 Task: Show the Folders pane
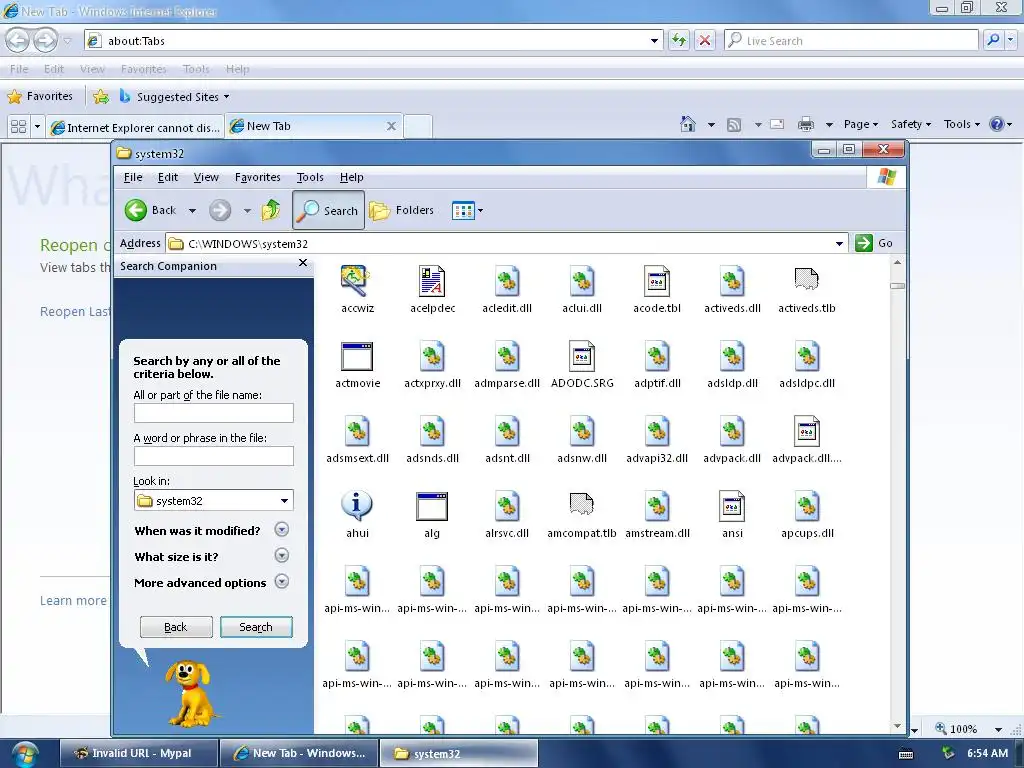pos(402,210)
